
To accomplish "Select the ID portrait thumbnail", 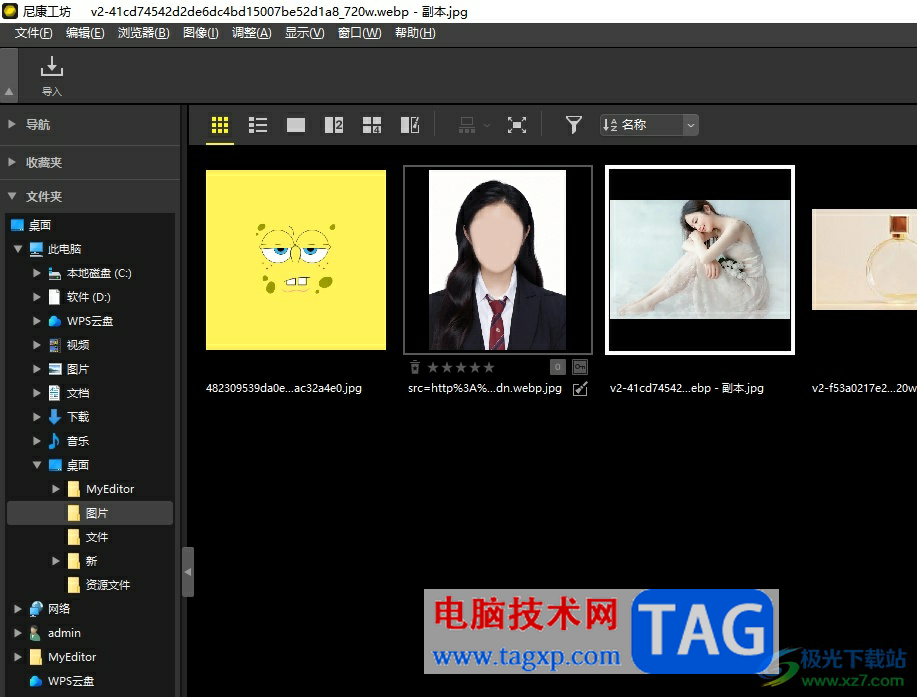I will click(498, 260).
